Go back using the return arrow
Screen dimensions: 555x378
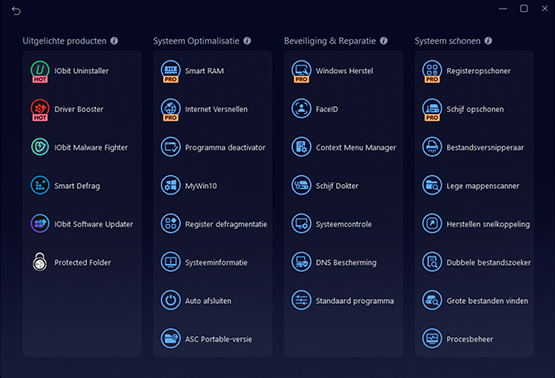(16, 11)
